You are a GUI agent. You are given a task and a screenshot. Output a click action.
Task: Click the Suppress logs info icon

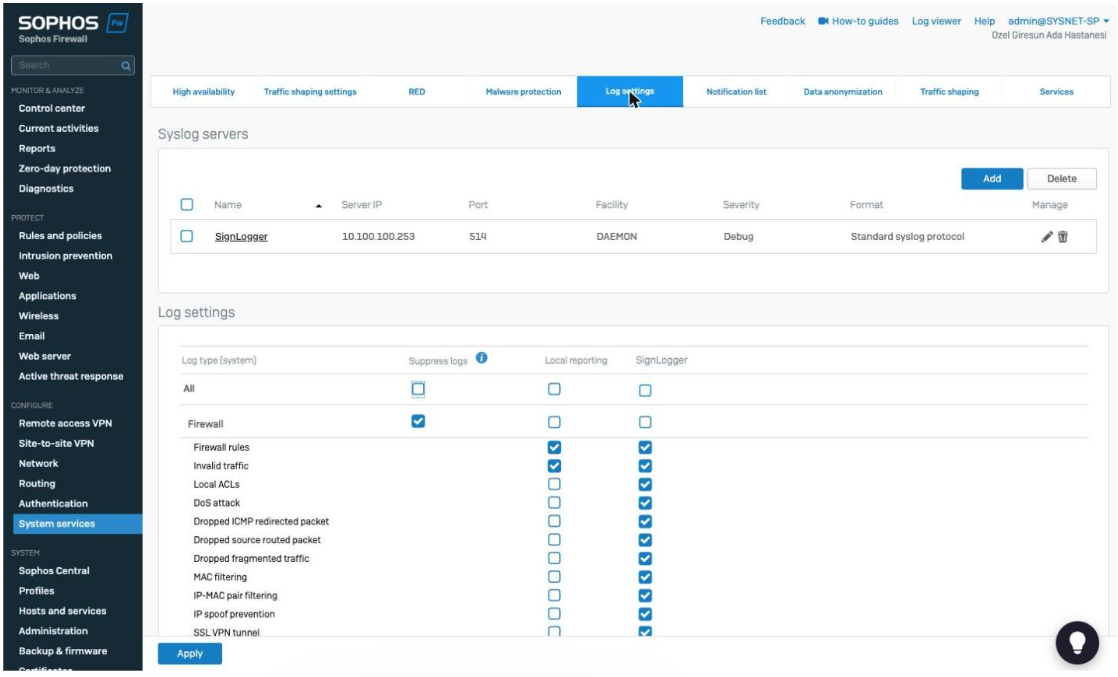tap(482, 358)
